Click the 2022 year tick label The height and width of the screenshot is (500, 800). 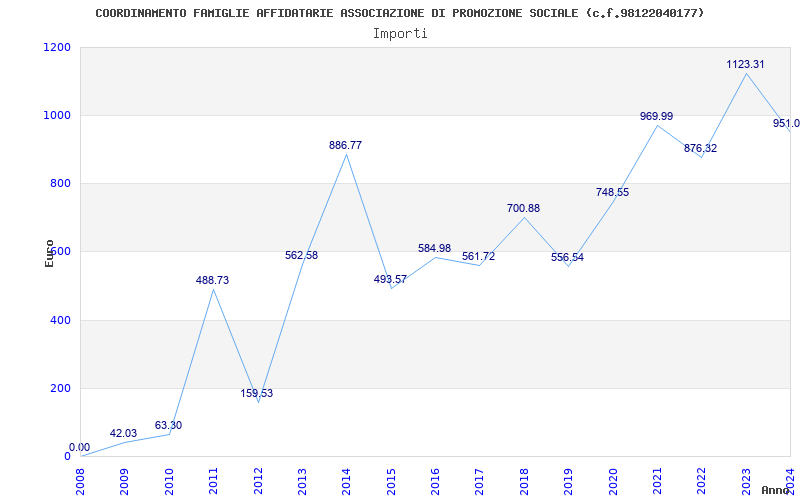(702, 482)
